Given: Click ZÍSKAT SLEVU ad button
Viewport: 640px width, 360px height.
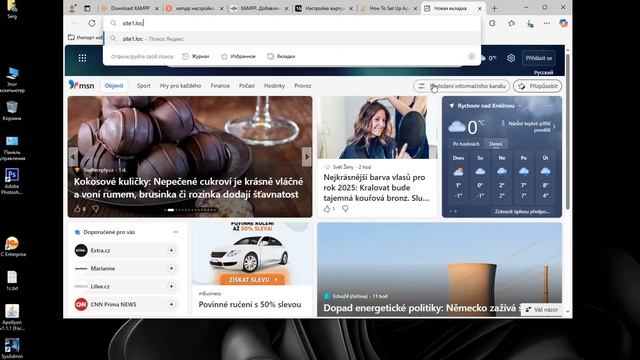Looking at the screenshot, I should coord(252,280).
